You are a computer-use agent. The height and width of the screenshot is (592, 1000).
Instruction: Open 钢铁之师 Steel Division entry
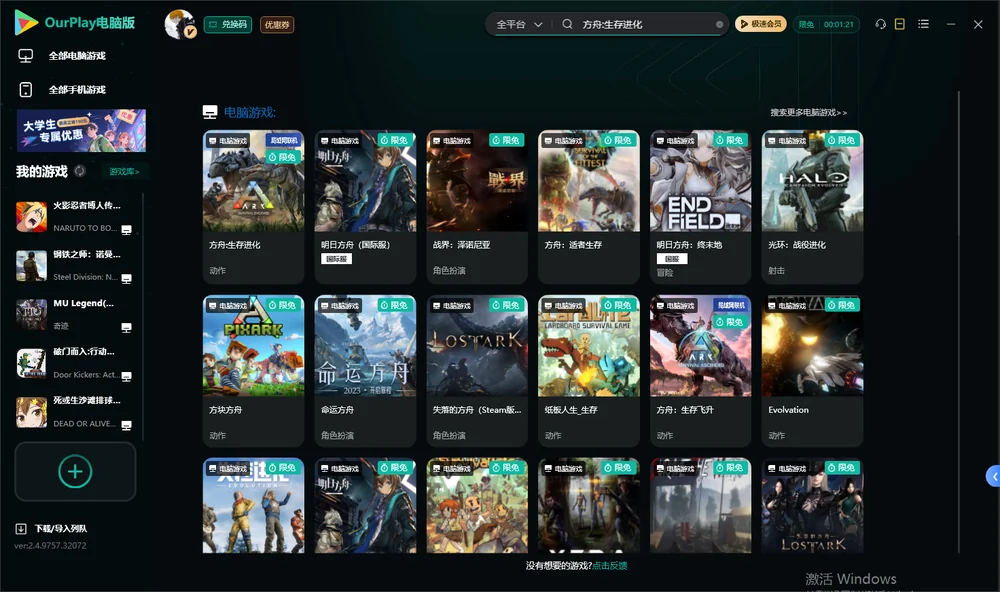click(77, 265)
